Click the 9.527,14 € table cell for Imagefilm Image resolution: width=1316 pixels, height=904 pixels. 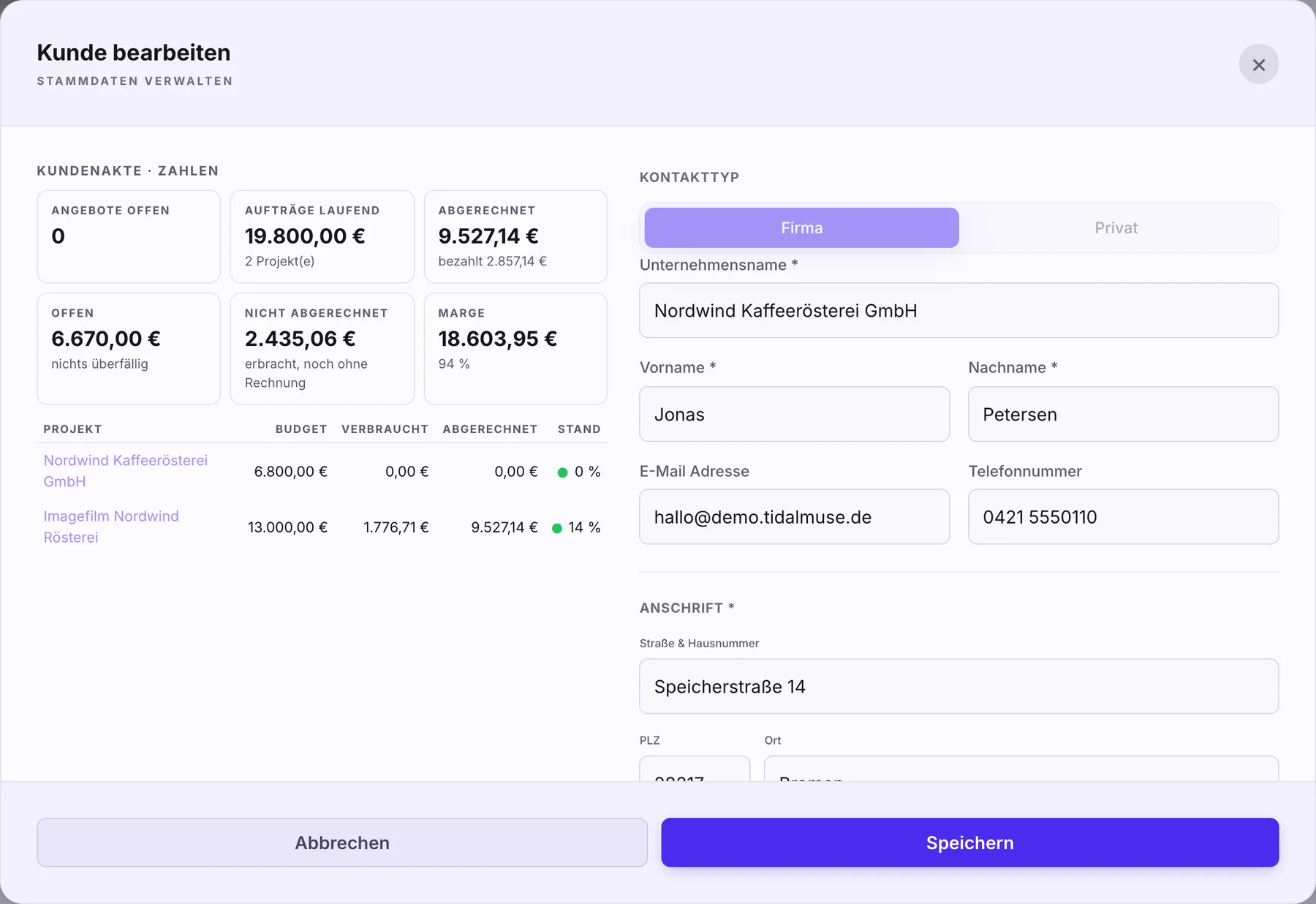coord(504,527)
